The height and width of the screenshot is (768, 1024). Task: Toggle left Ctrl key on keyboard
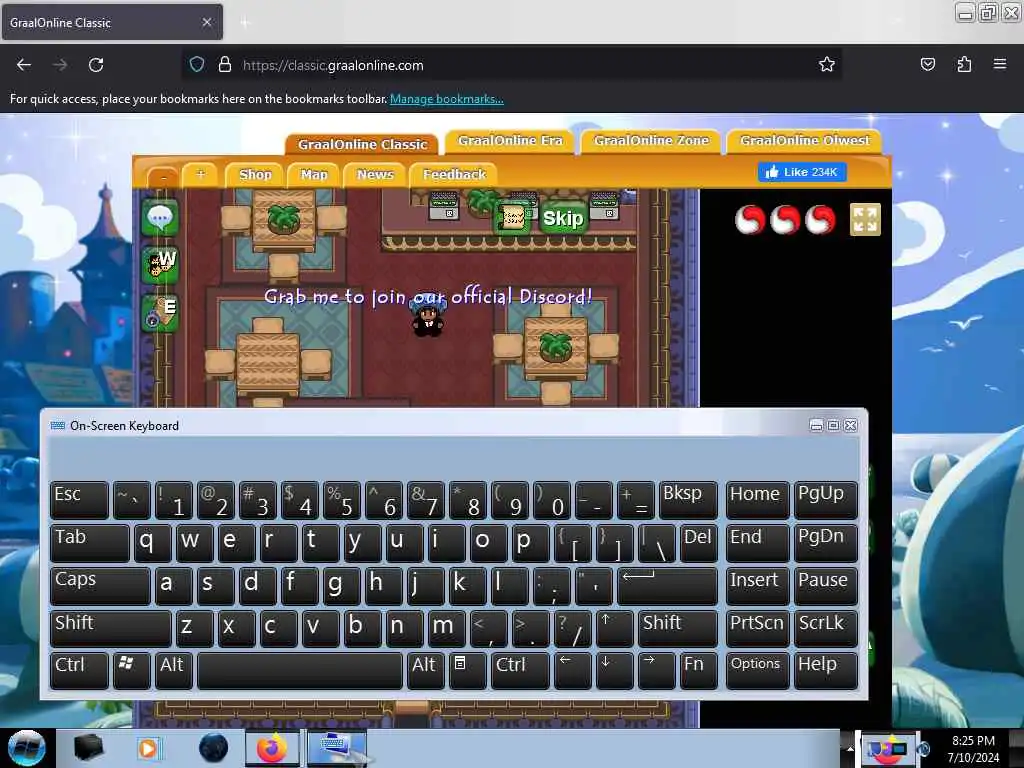pos(79,671)
